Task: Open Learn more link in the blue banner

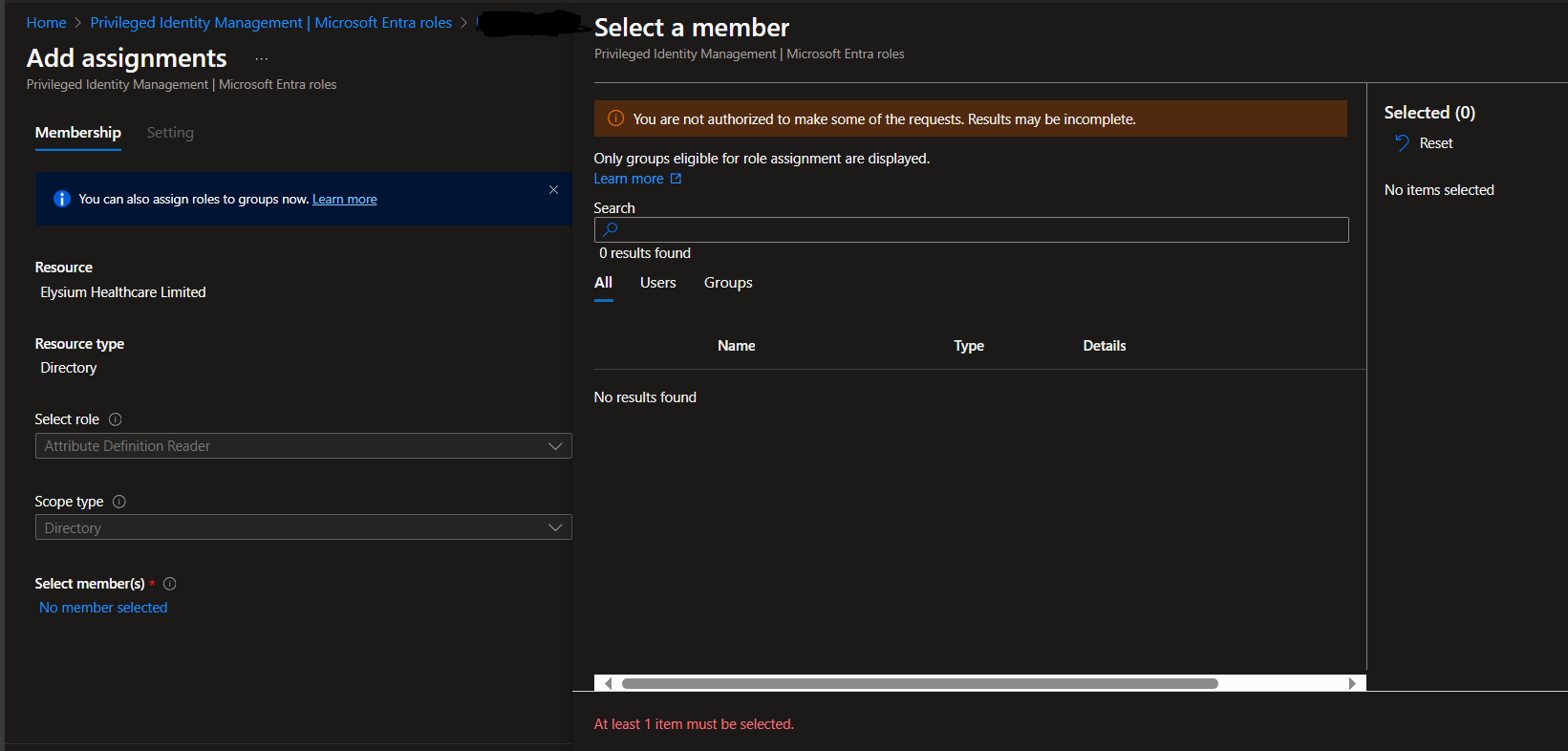Action: 345,200
